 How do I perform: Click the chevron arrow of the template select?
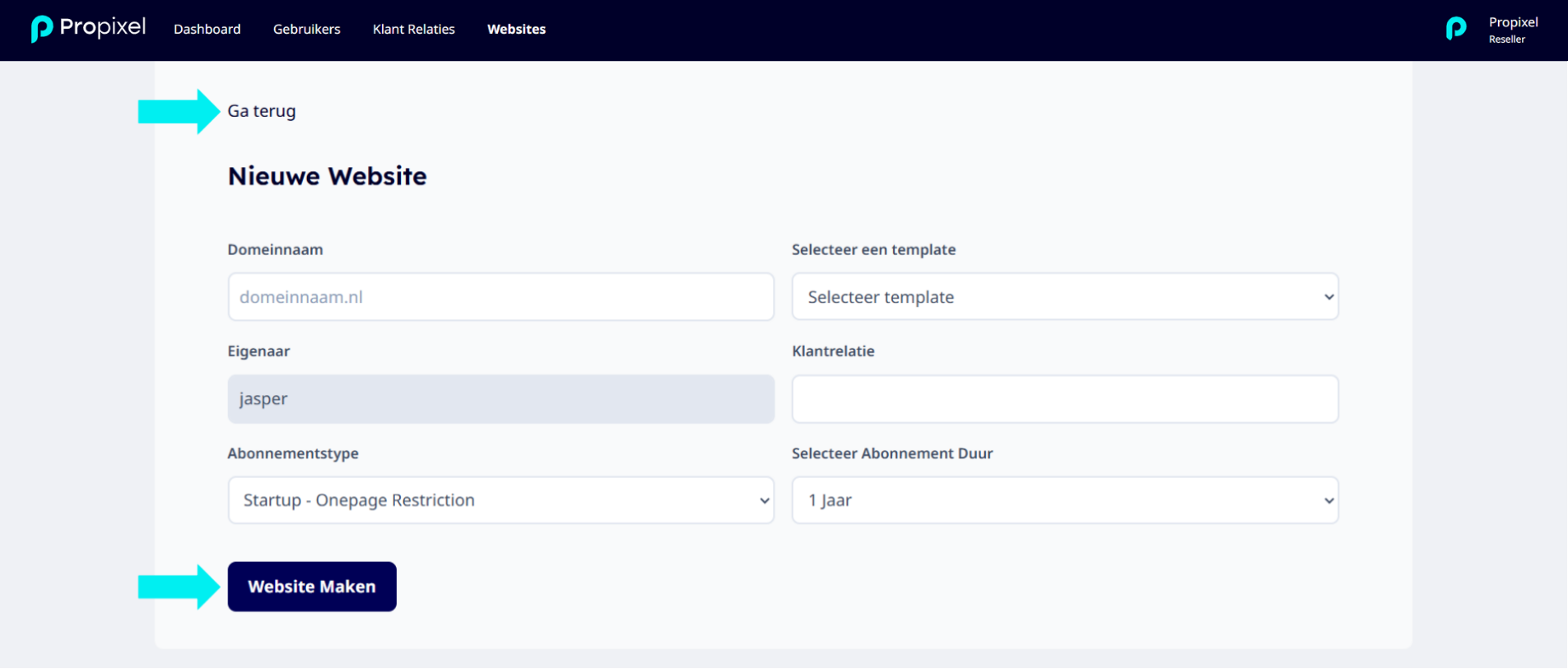tap(1328, 297)
